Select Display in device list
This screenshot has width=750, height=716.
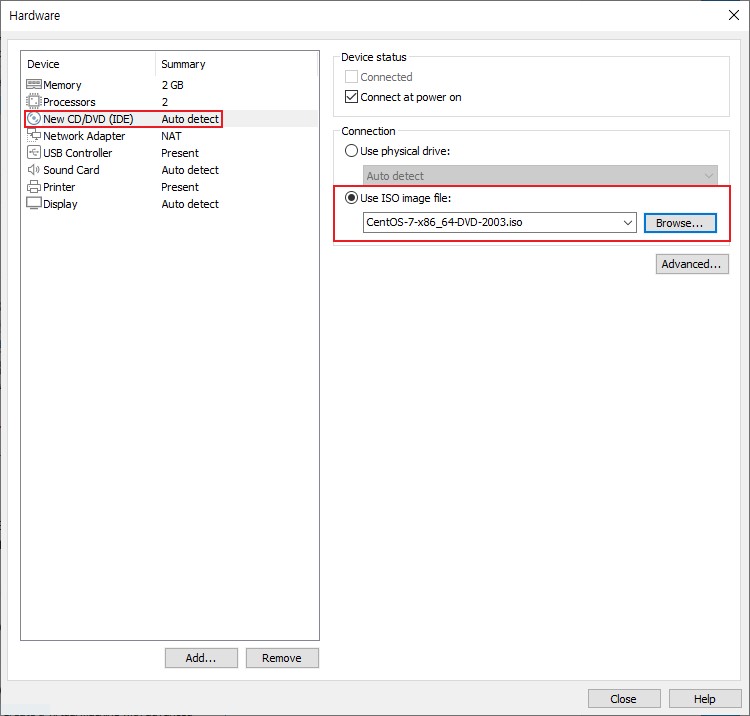coord(60,204)
